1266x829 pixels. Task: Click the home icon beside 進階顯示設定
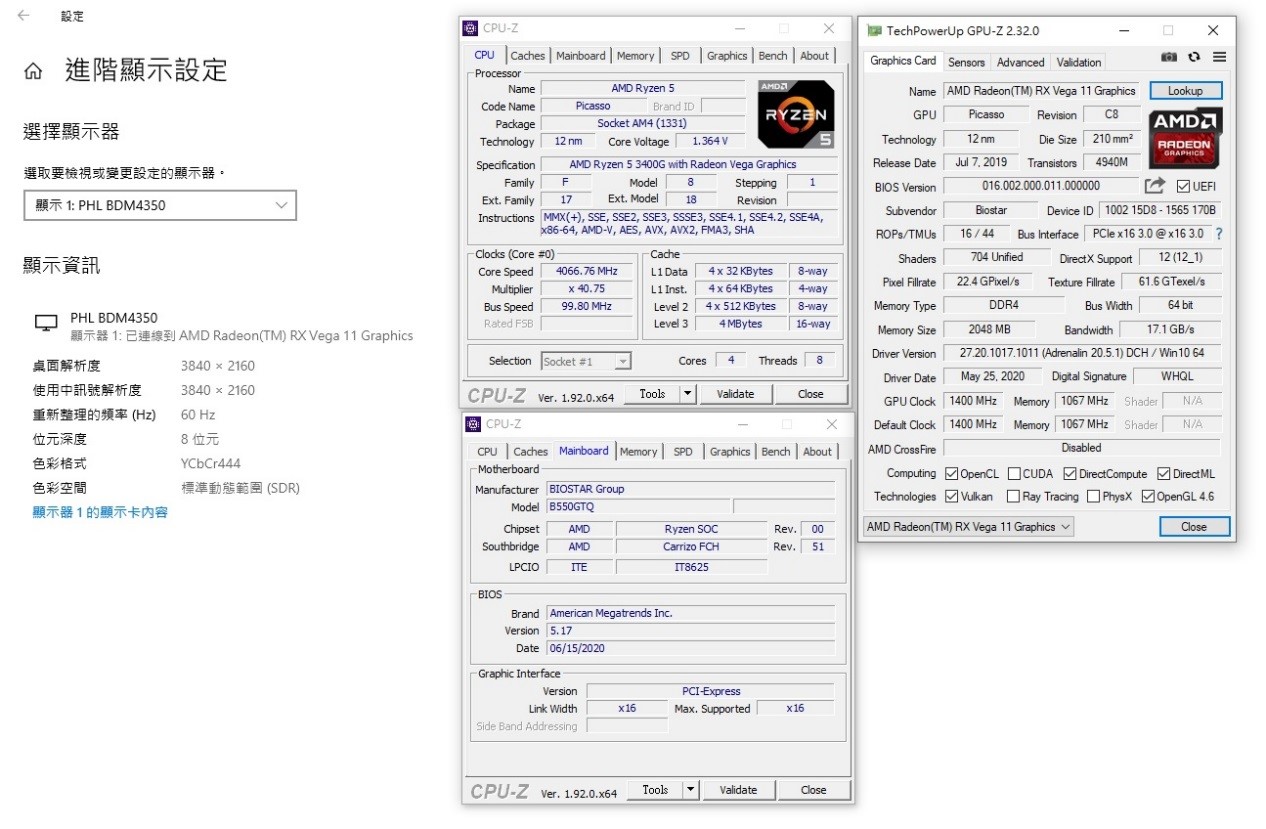[33, 71]
